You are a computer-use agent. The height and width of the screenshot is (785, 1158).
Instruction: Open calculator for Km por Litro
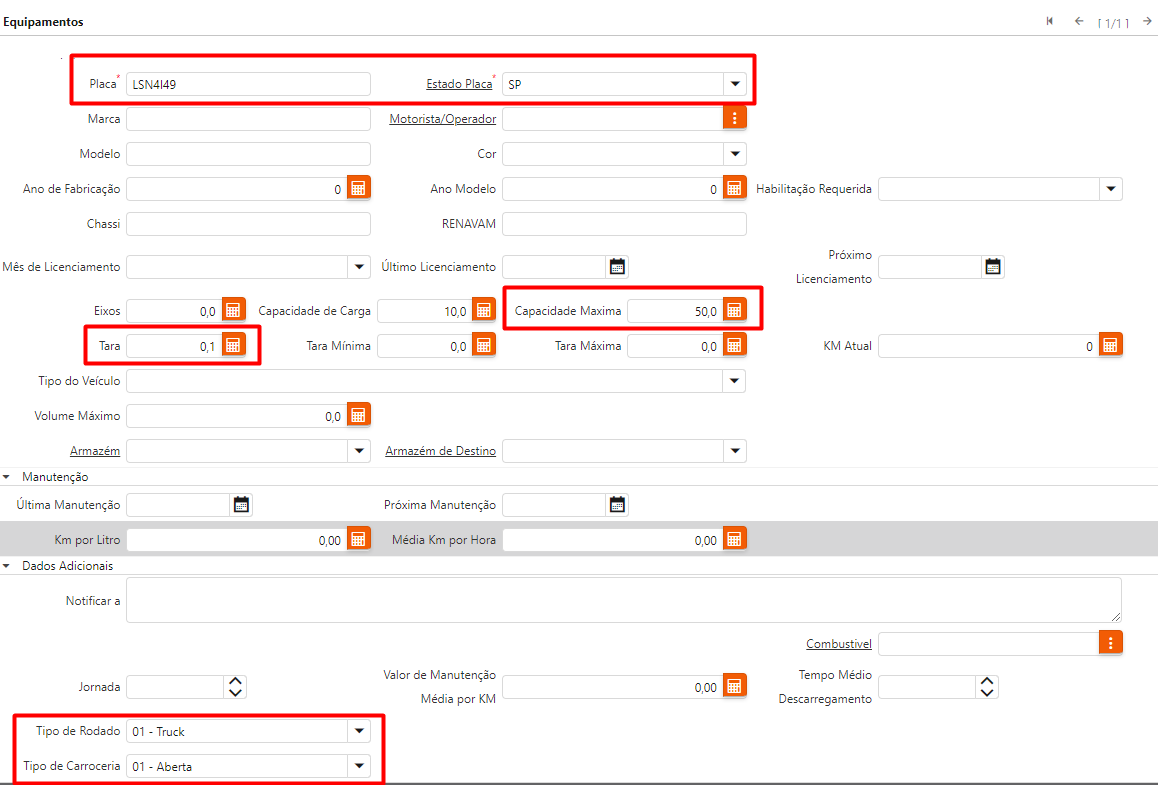(x=358, y=539)
